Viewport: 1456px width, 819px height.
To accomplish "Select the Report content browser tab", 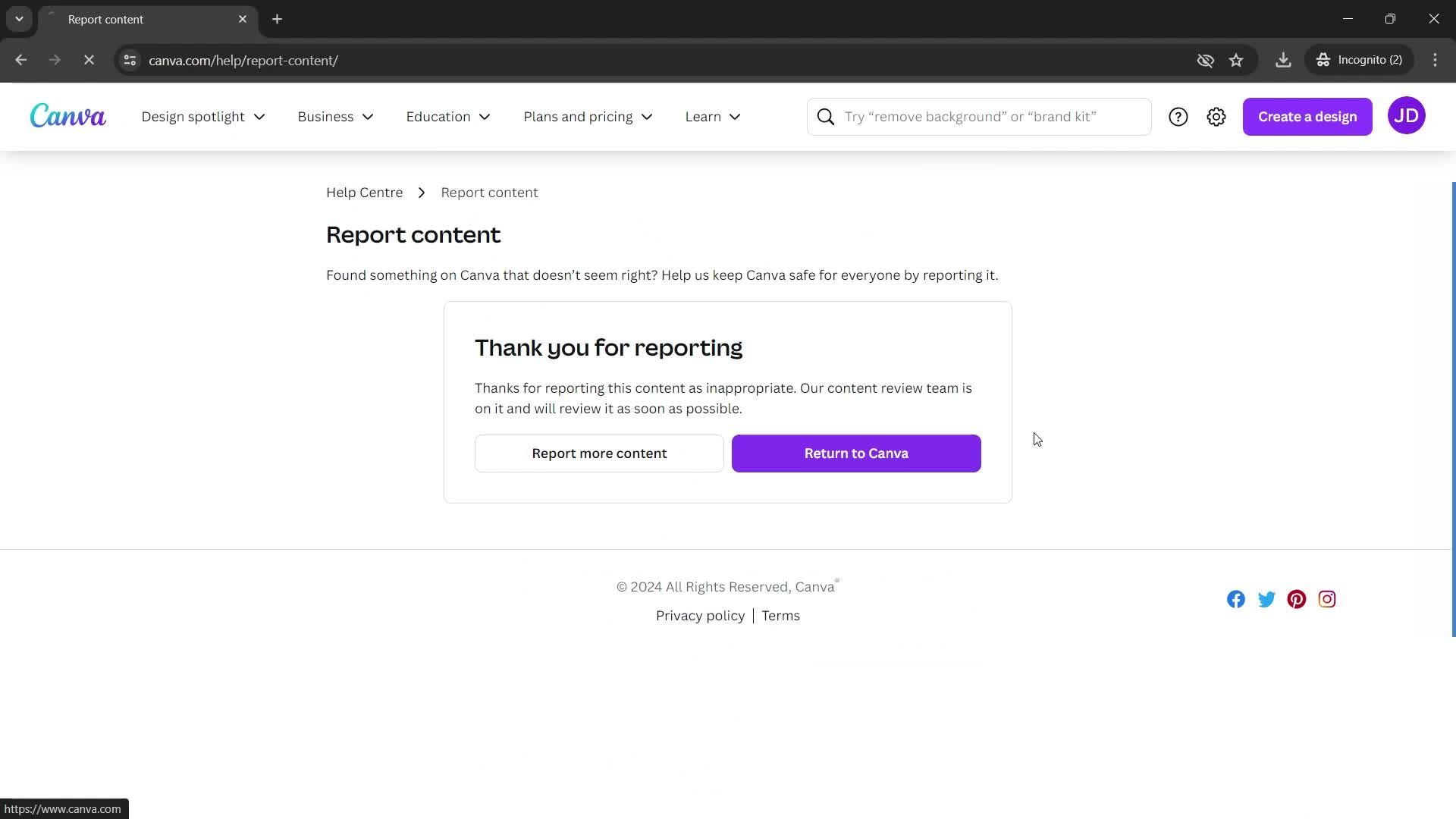I will 148,19.
